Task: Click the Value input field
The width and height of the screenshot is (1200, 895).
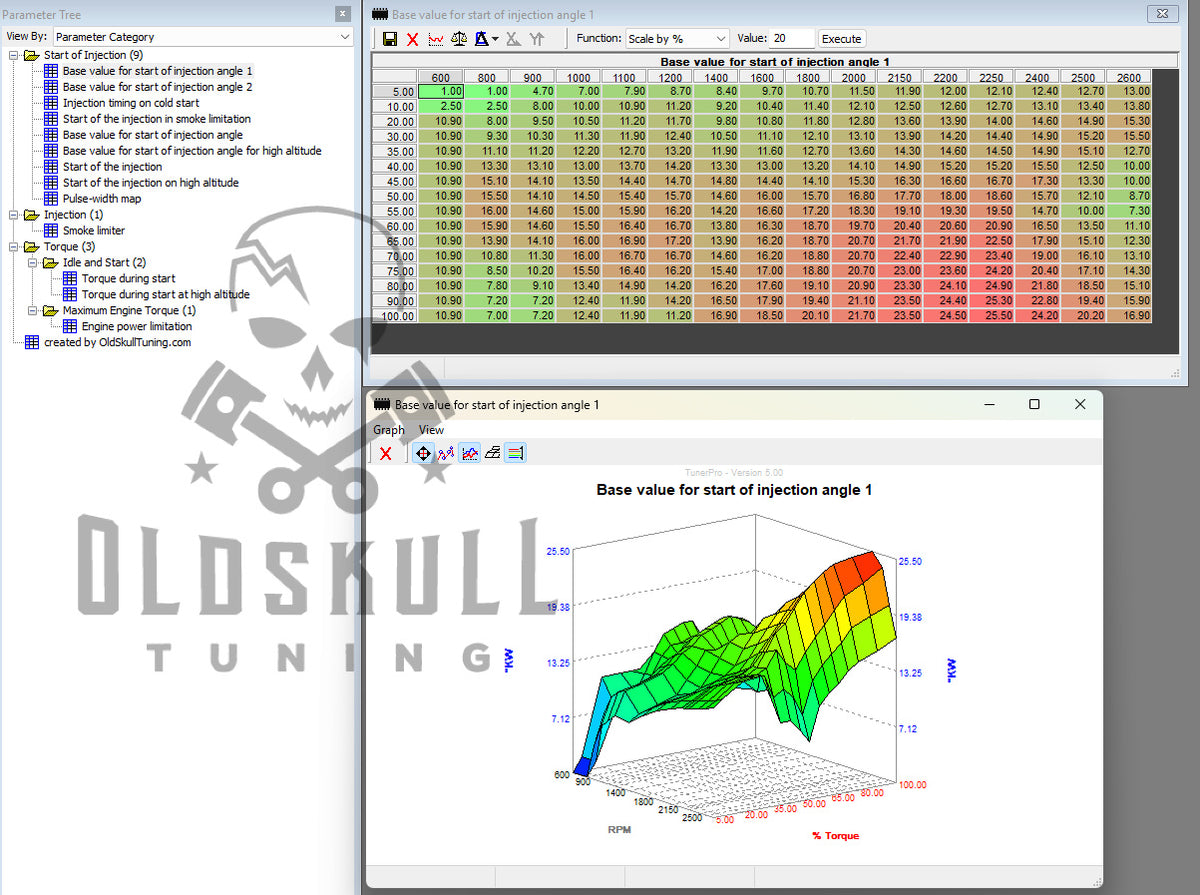Action: [x=792, y=39]
